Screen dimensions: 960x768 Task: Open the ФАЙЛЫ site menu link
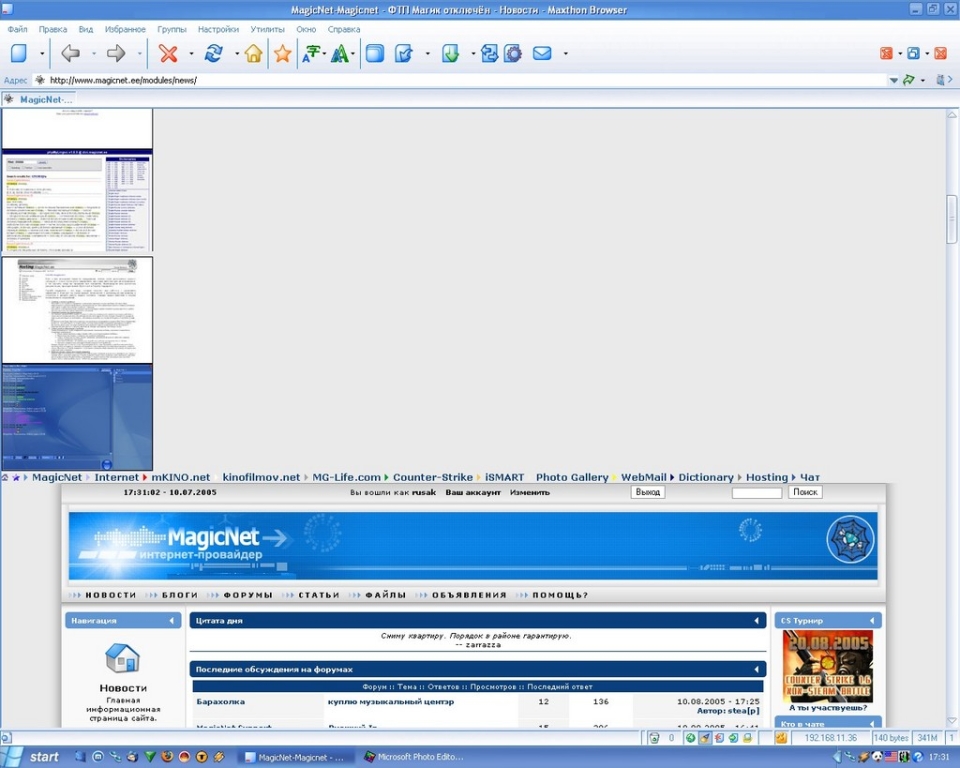(386, 595)
